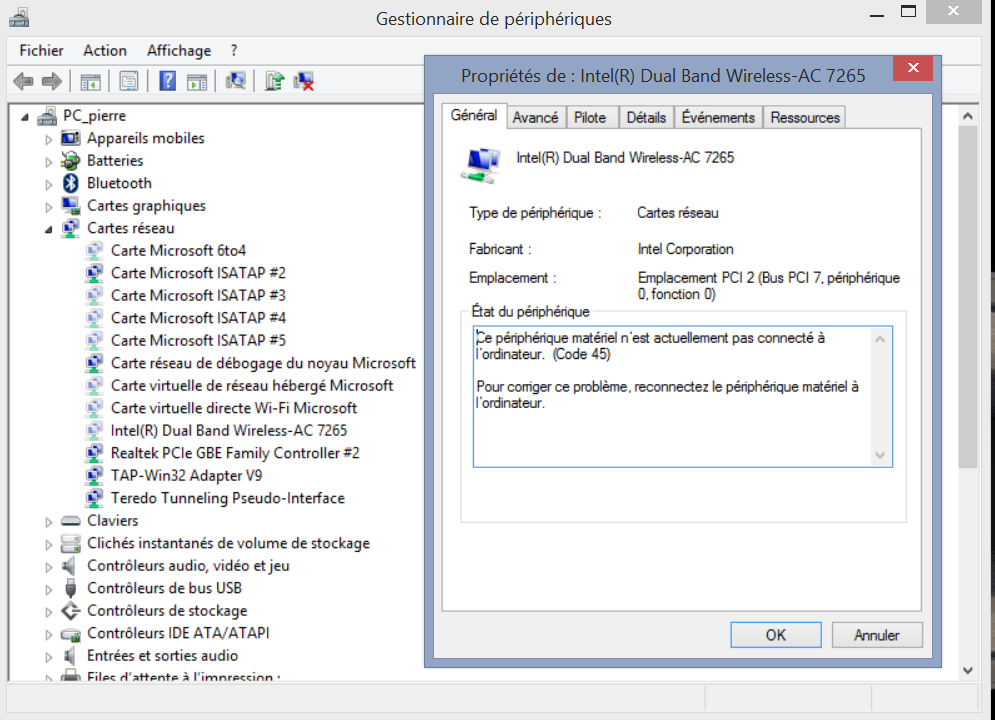
Task: Open the Affichage menu
Action: [x=179, y=50]
